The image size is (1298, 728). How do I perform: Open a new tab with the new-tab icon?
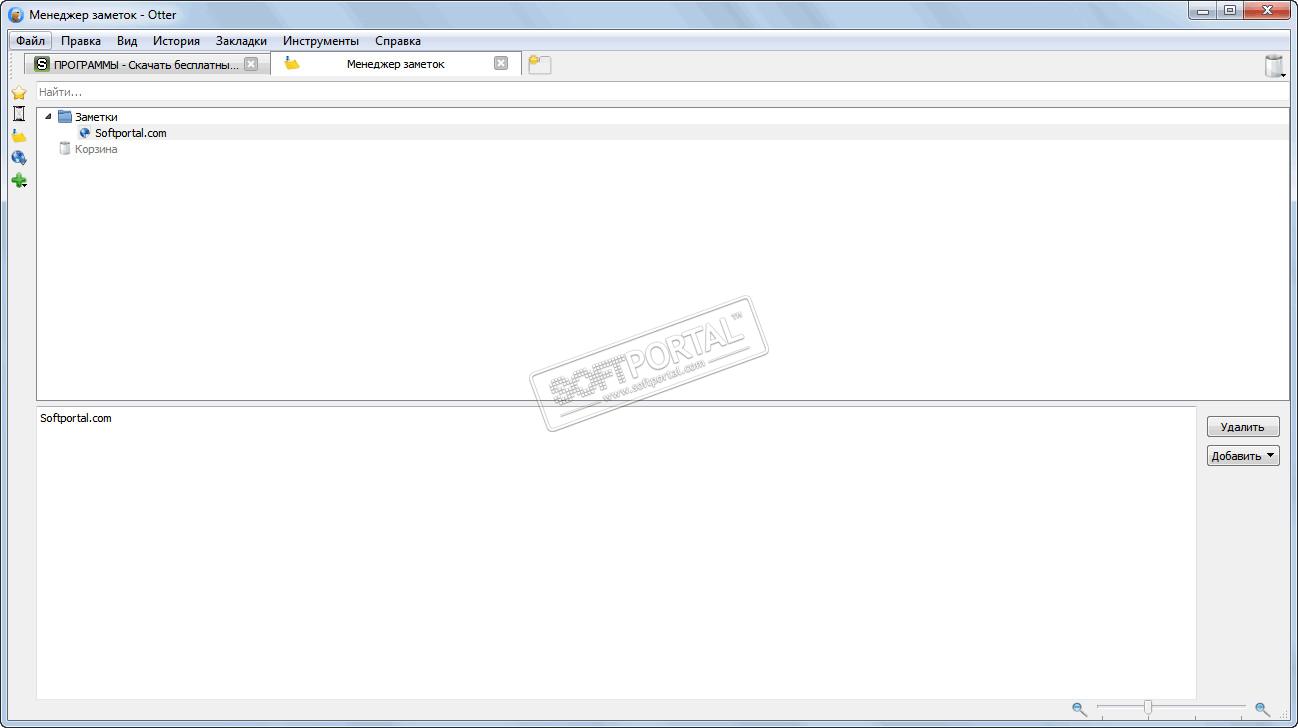(x=540, y=64)
